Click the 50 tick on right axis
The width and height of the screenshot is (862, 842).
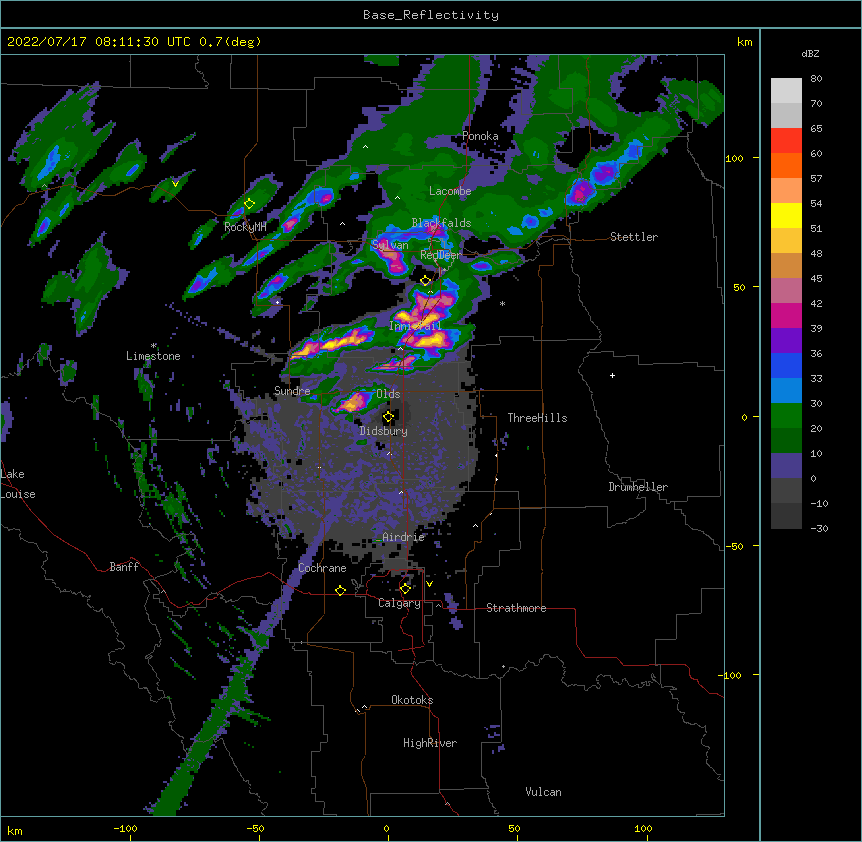pyautogui.click(x=739, y=287)
